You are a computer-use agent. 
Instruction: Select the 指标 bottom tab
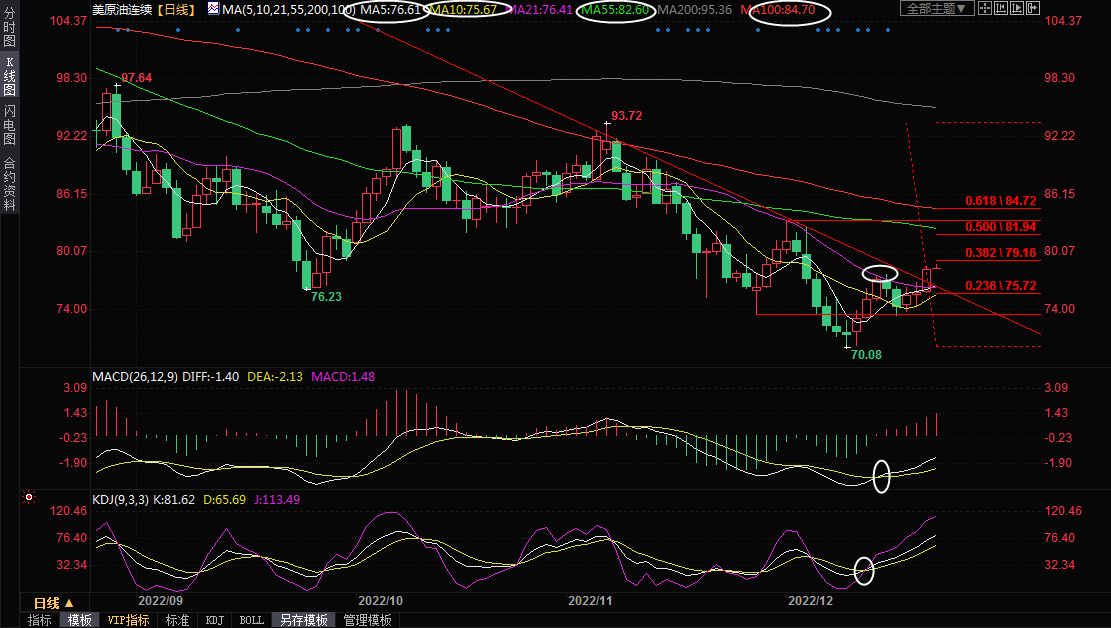click(x=40, y=620)
